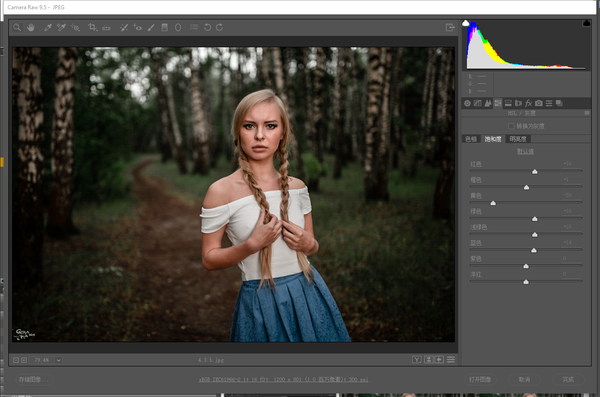Open the Split Toning panel icon
600x397 pixels.
508,103
